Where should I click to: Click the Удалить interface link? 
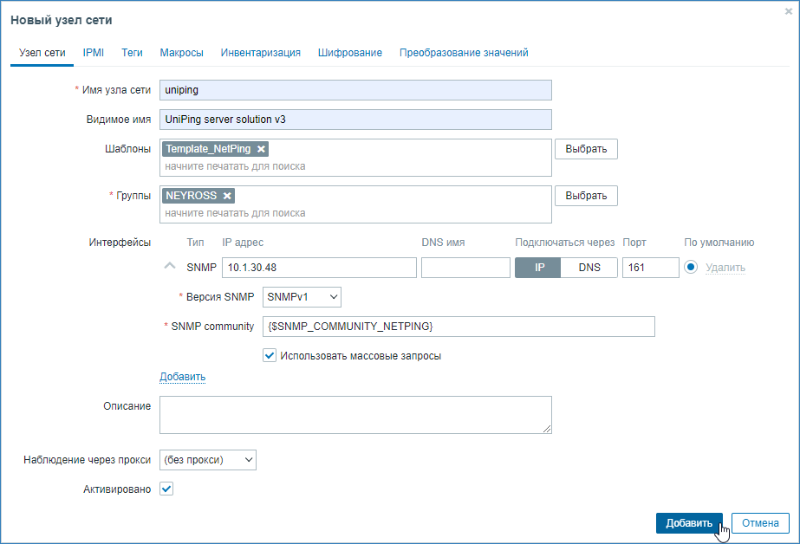click(725, 267)
